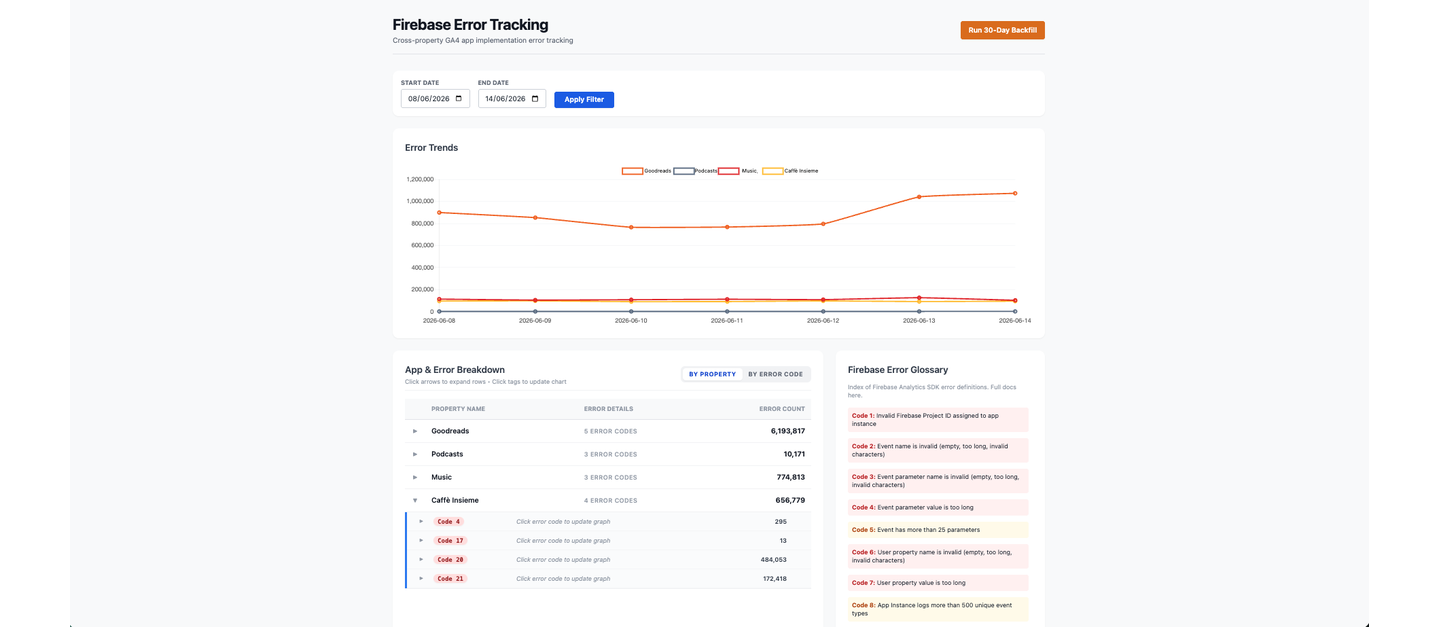Click glossary entry Code 1 Invalid Firebase Project ID
Image resolution: width=1438 pixels, height=627 pixels.
pos(937,419)
